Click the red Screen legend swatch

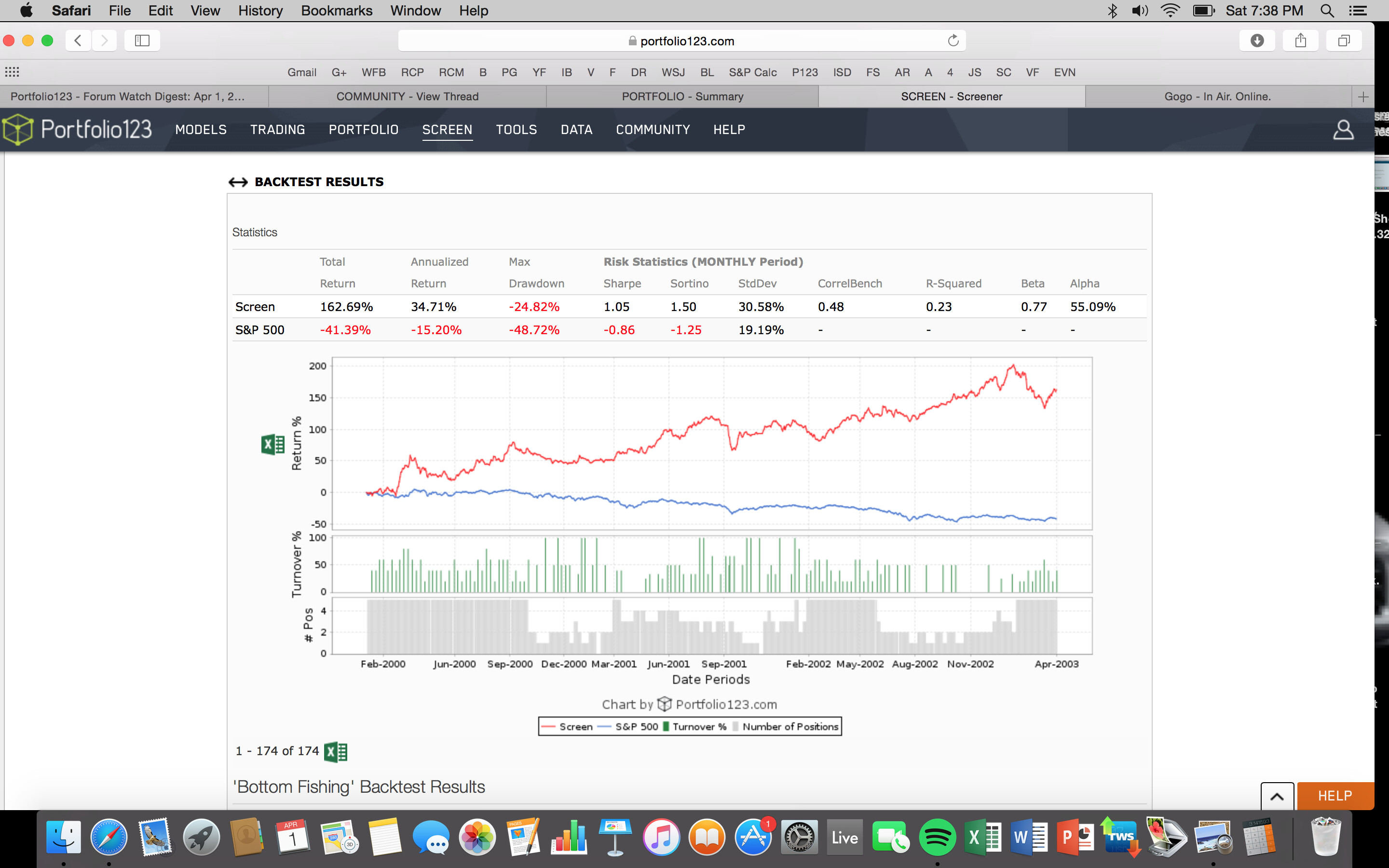click(548, 727)
